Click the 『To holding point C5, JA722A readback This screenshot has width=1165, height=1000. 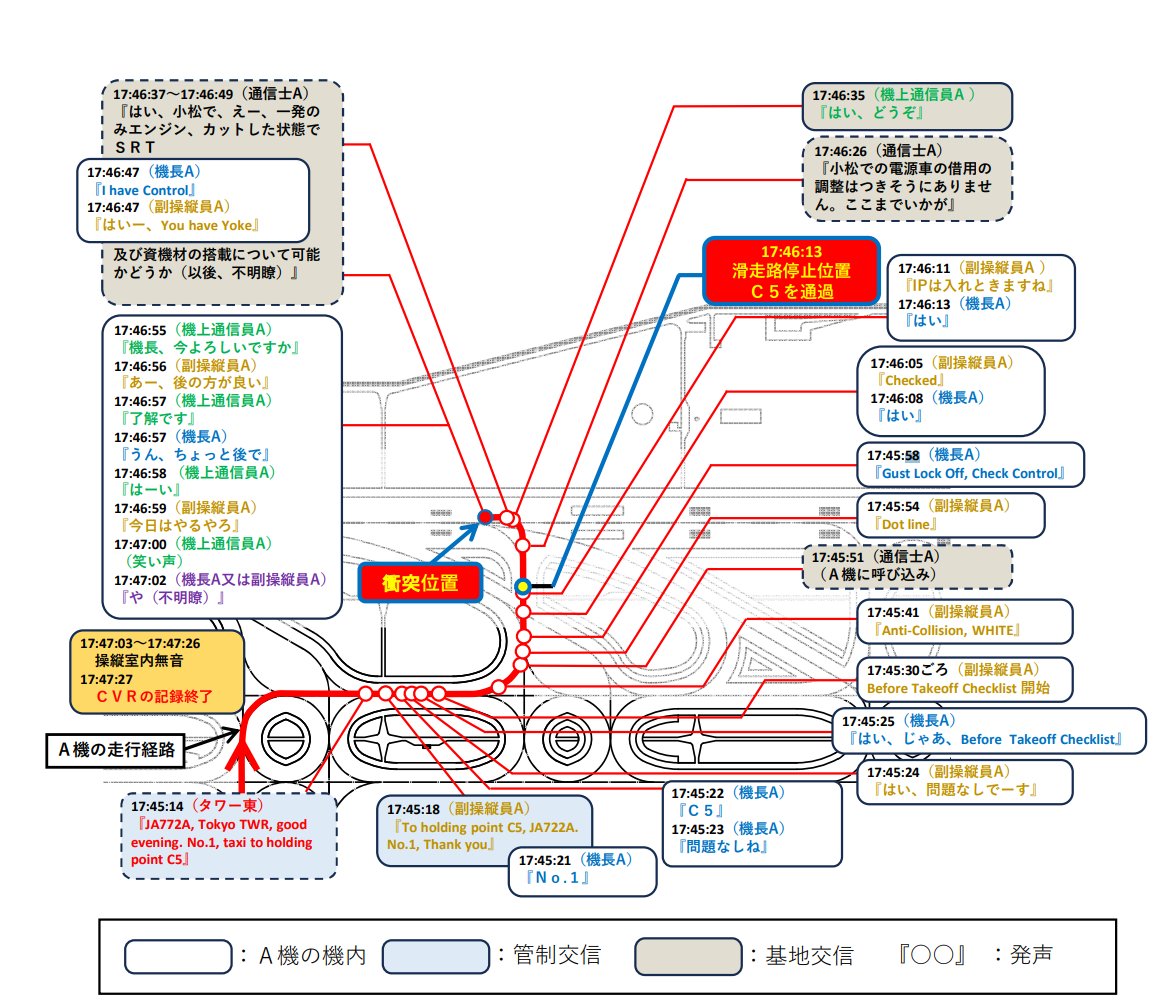(x=483, y=836)
